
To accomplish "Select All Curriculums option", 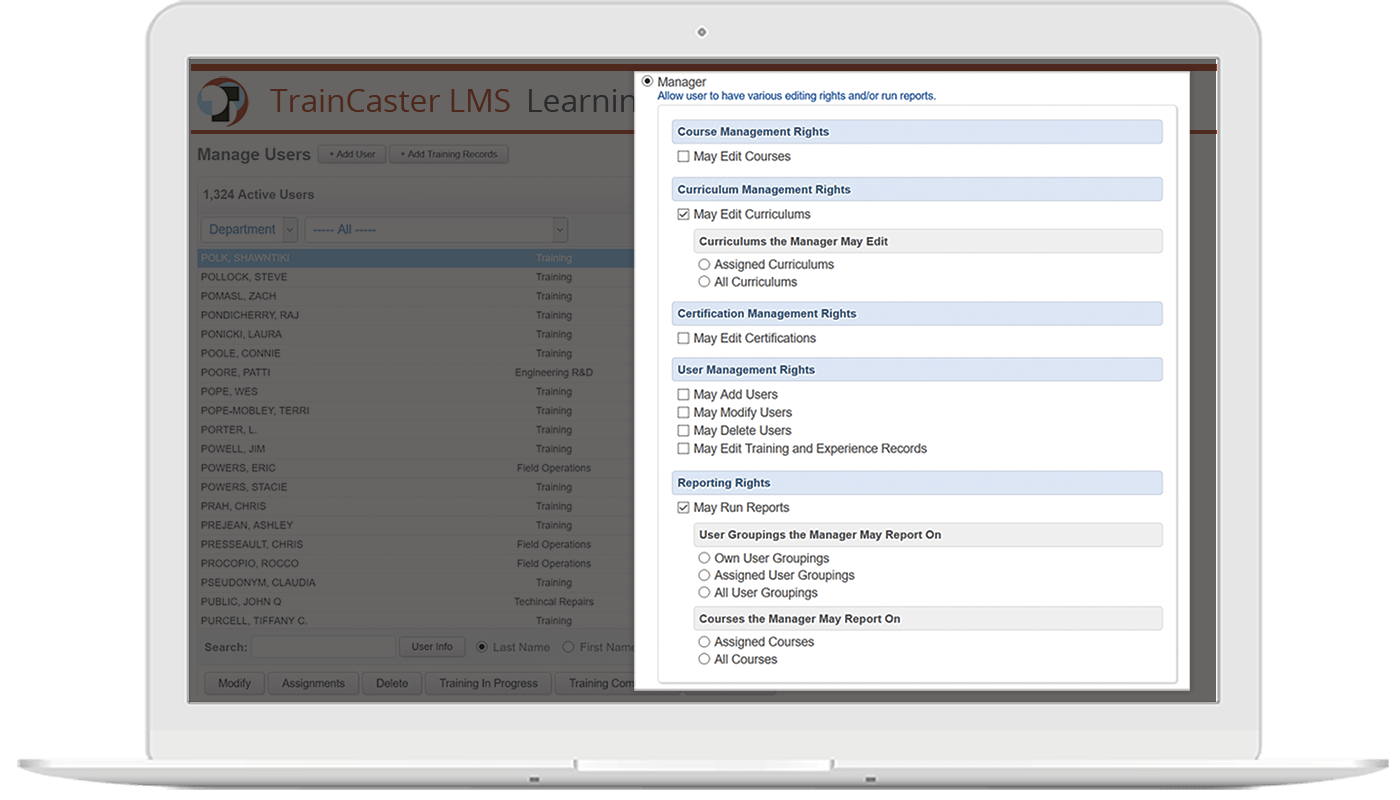I will tap(704, 282).
